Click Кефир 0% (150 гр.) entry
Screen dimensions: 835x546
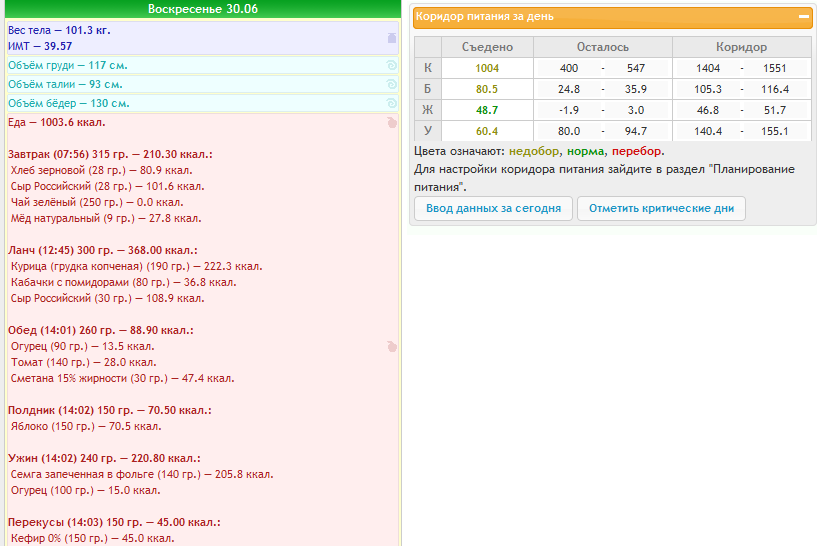[92, 538]
